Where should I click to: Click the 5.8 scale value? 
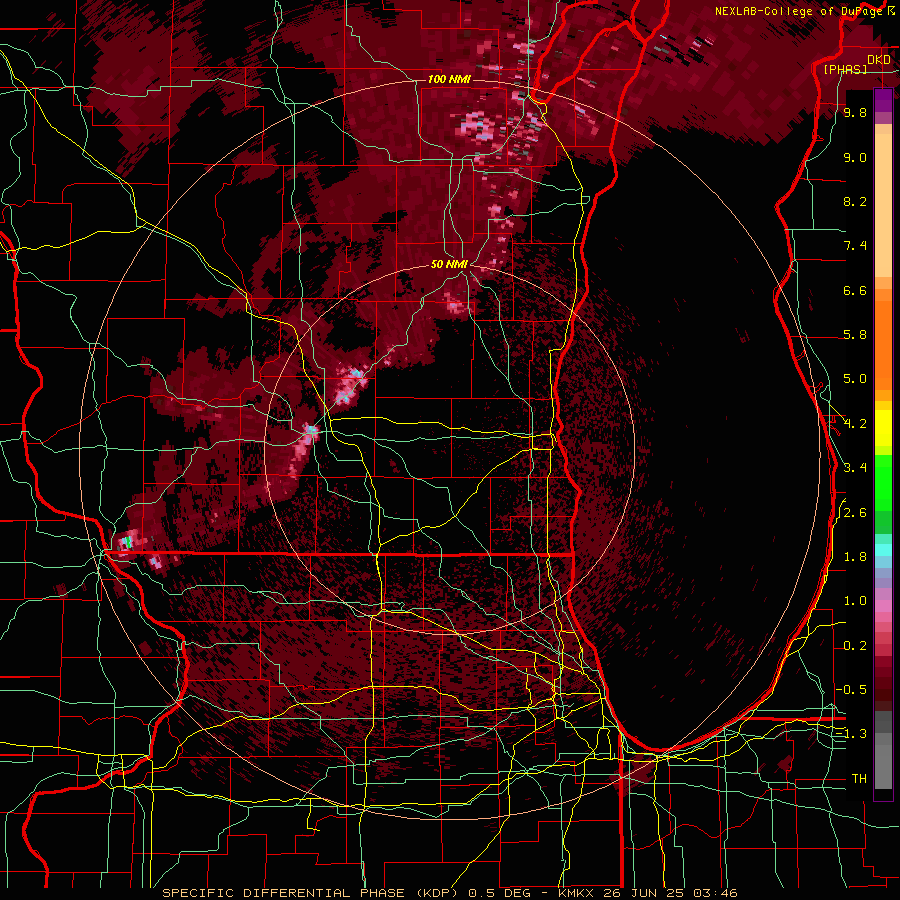(x=855, y=335)
